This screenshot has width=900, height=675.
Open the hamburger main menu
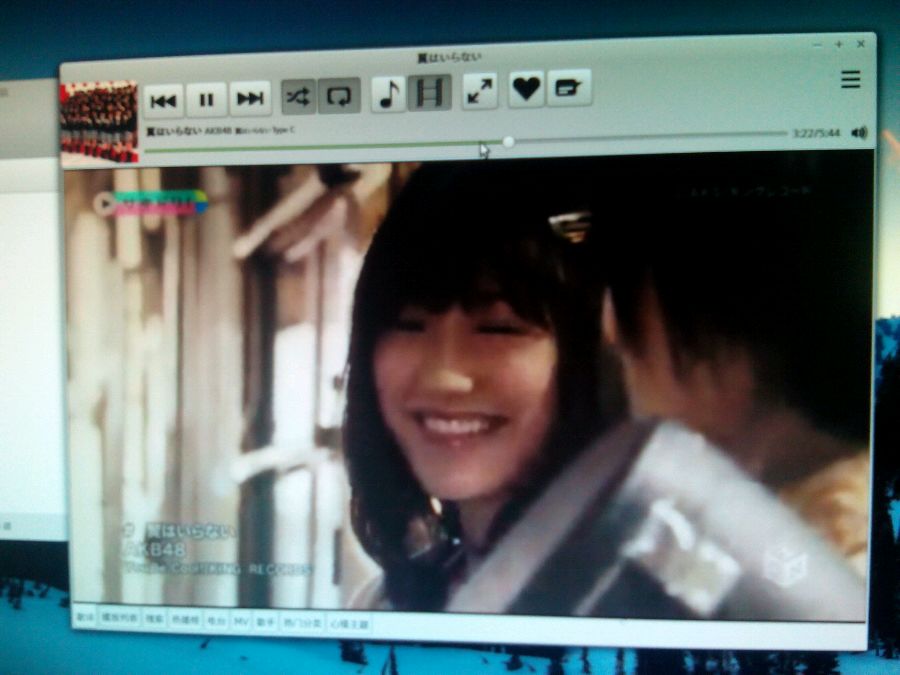point(851,79)
